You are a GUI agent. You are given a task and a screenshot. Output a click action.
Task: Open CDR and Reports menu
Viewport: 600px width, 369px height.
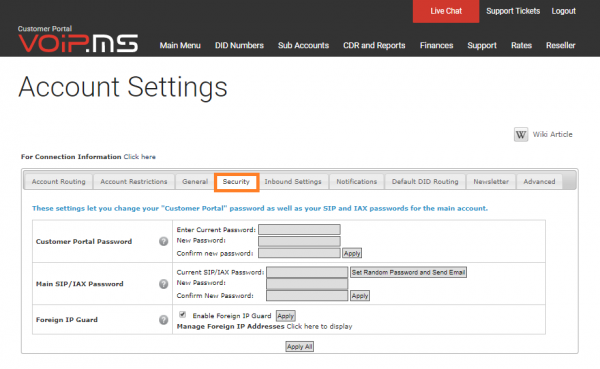click(374, 46)
